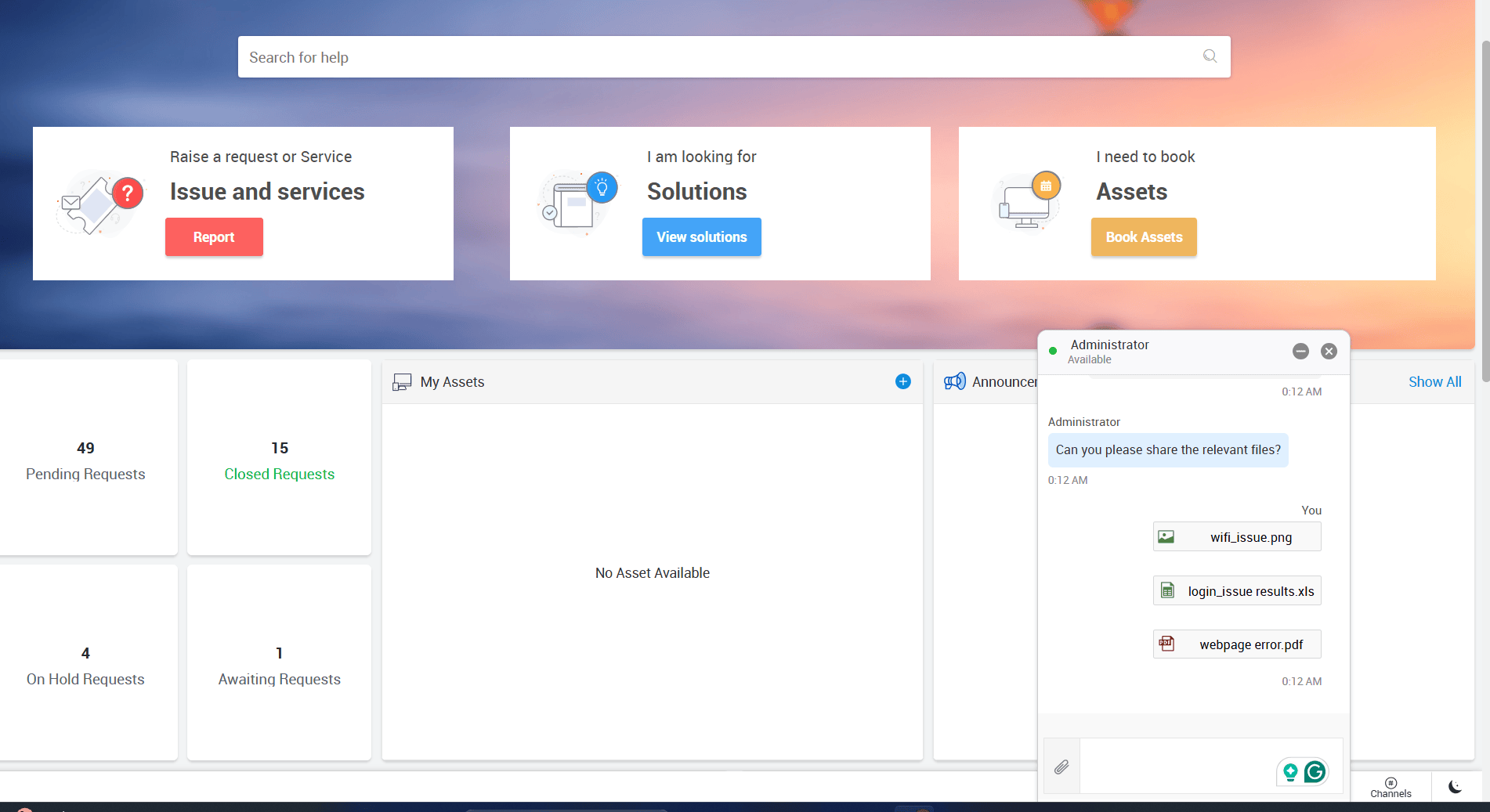Click the My Assets monitor icon

pyautogui.click(x=403, y=381)
